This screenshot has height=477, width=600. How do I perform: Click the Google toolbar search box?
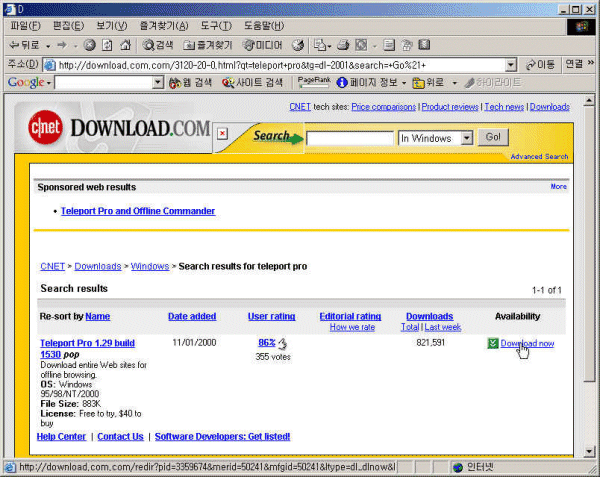104,82
